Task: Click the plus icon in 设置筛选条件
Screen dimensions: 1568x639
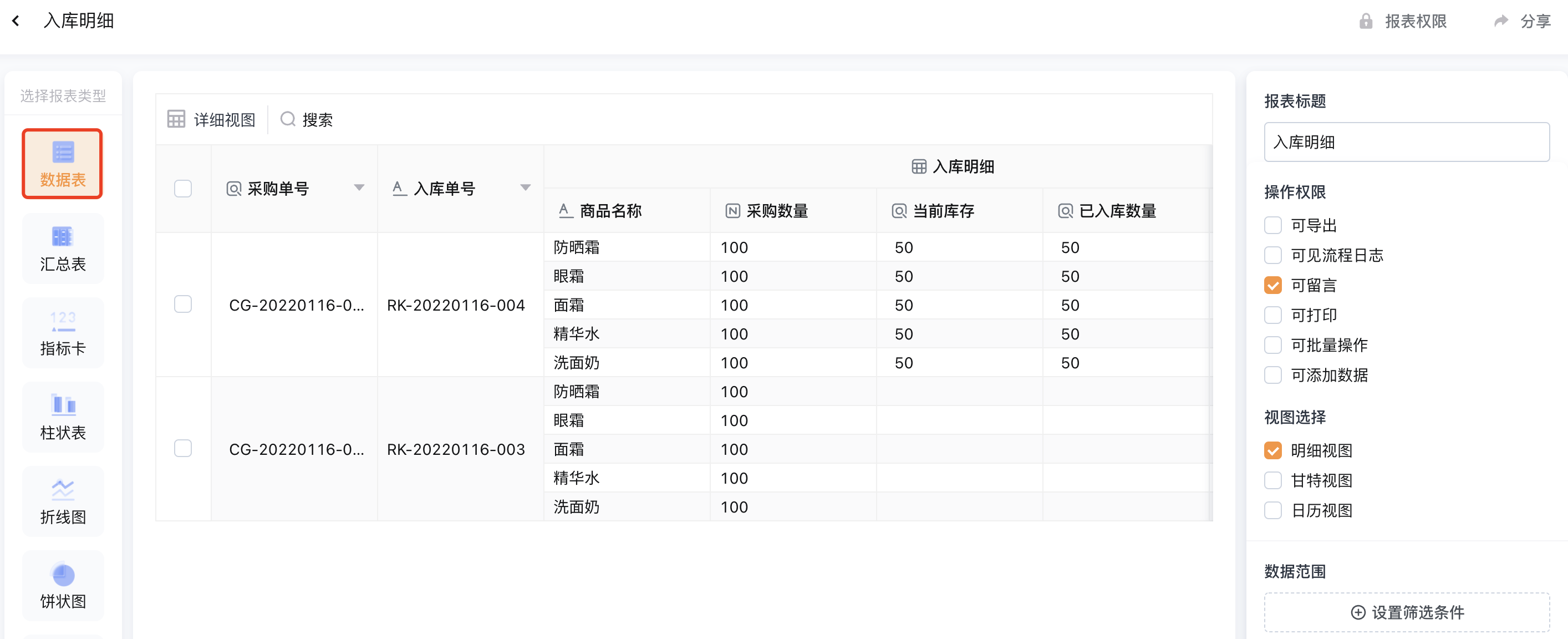Action: click(x=1358, y=612)
